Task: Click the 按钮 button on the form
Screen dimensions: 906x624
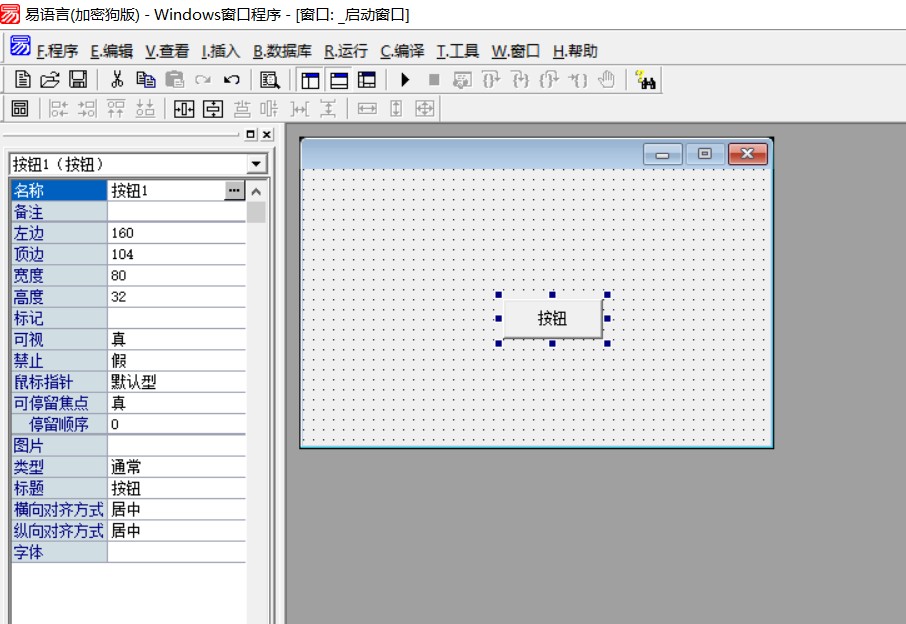Action: [552, 319]
